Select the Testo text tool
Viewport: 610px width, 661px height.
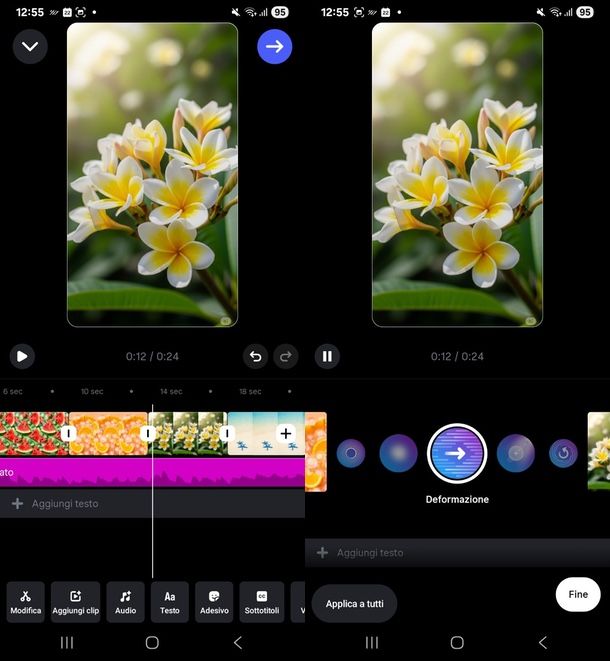point(170,602)
